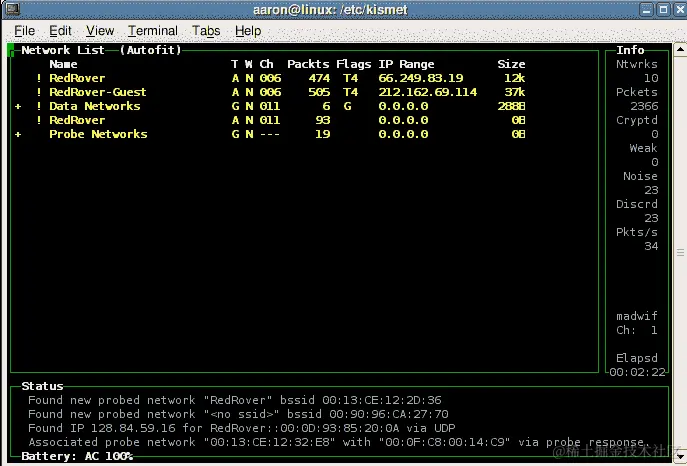The width and height of the screenshot is (687, 466).
Task: Click the terminal scrollbar thumb grip
Action: (x=680, y=253)
